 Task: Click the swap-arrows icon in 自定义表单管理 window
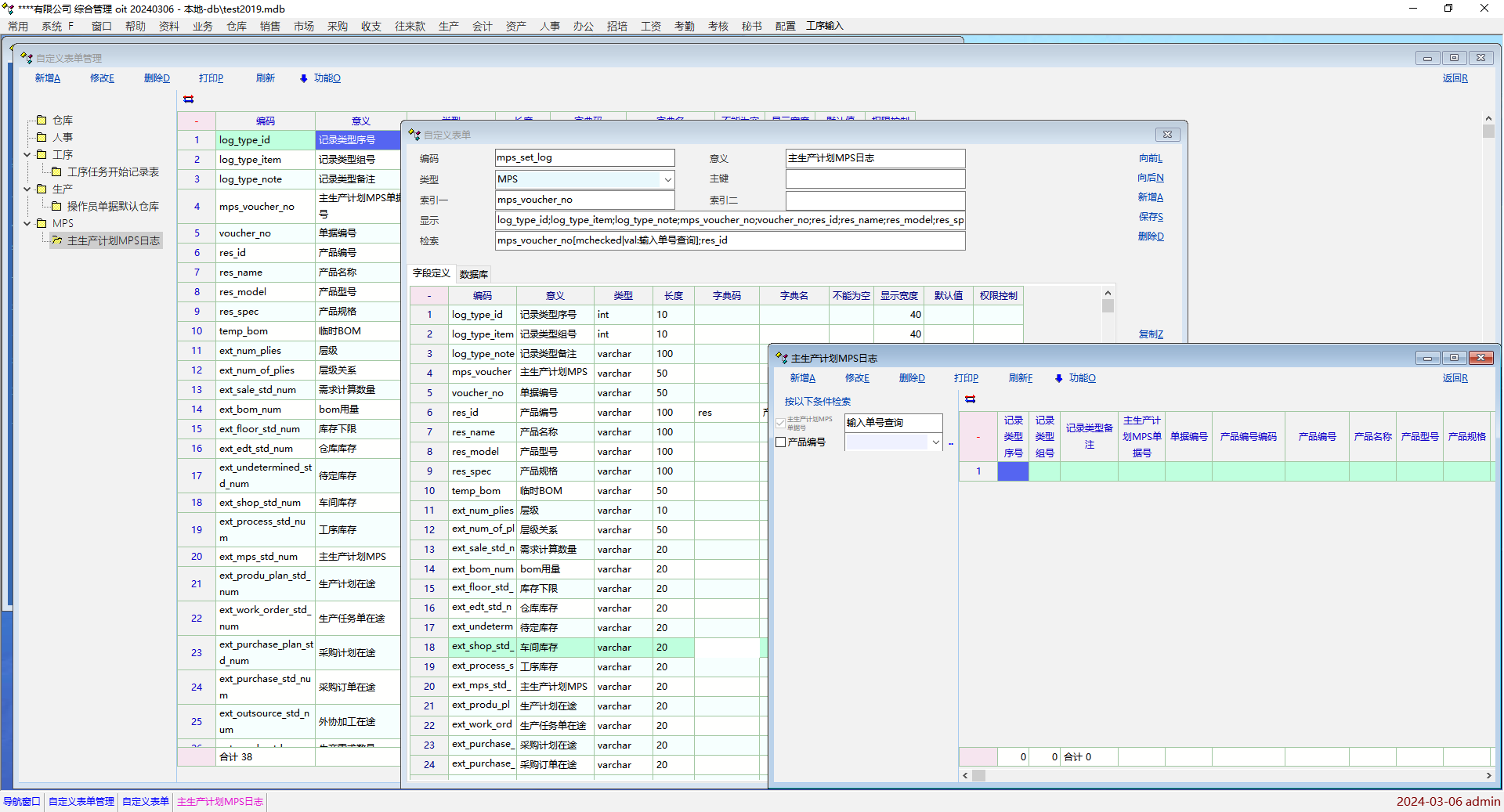[x=188, y=99]
